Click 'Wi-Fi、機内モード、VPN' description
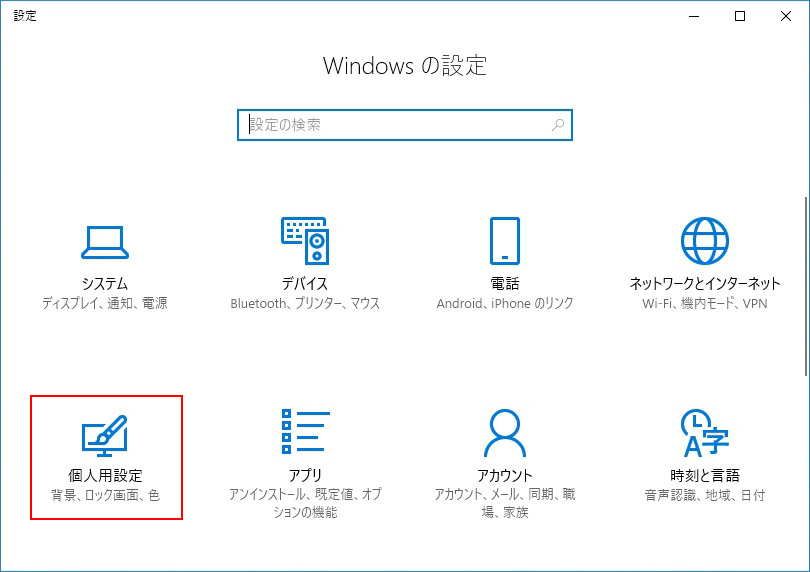 coord(705,303)
